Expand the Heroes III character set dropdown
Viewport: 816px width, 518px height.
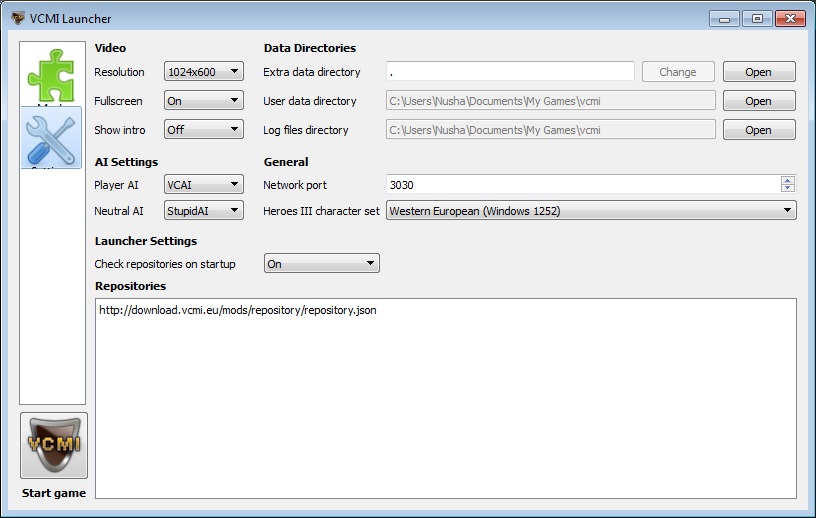[x=591, y=211]
